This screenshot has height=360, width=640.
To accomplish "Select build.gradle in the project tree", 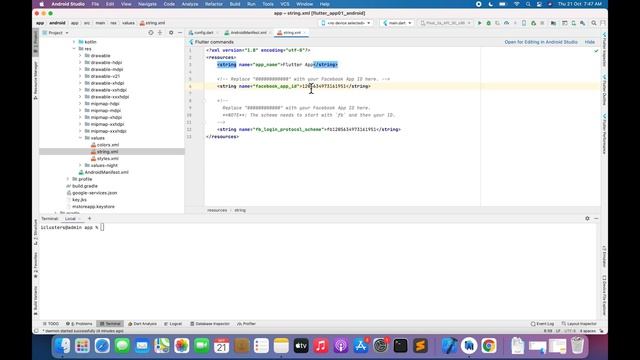I will [x=85, y=186].
